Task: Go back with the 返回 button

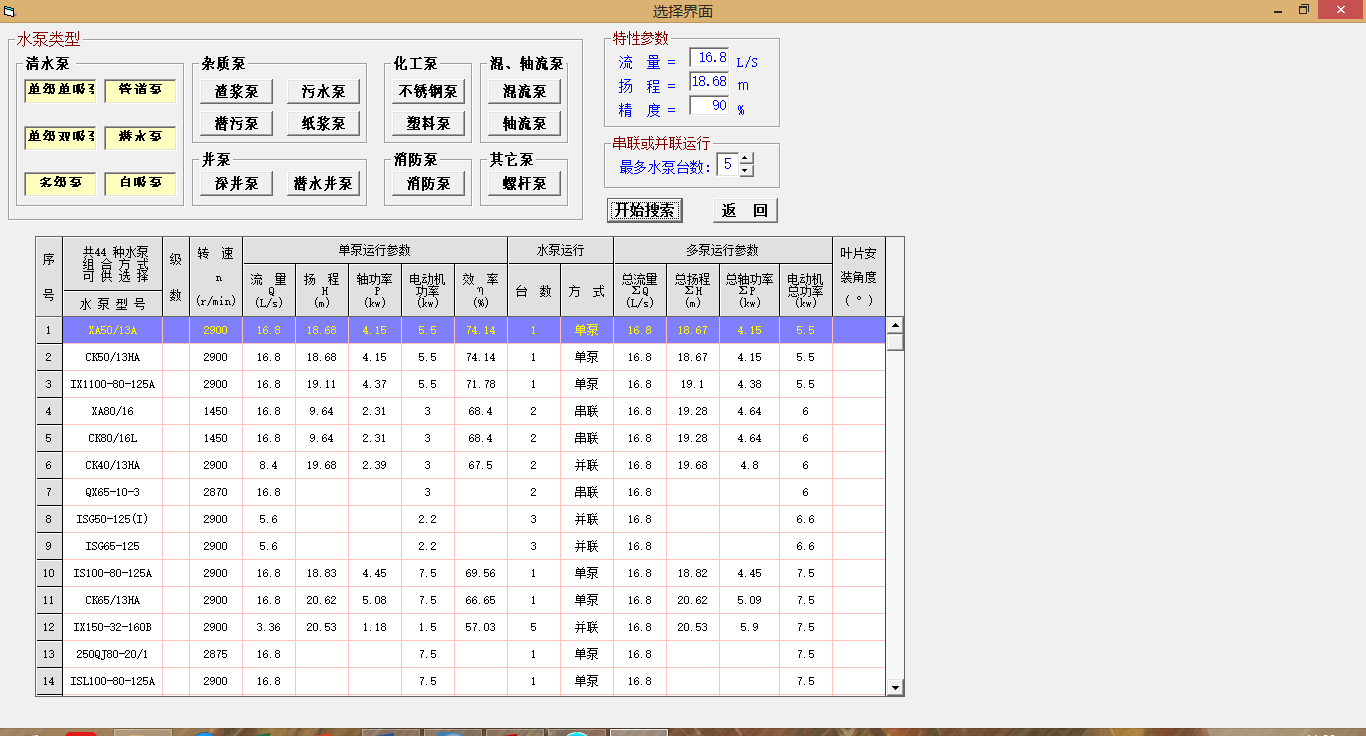Action: click(x=745, y=211)
